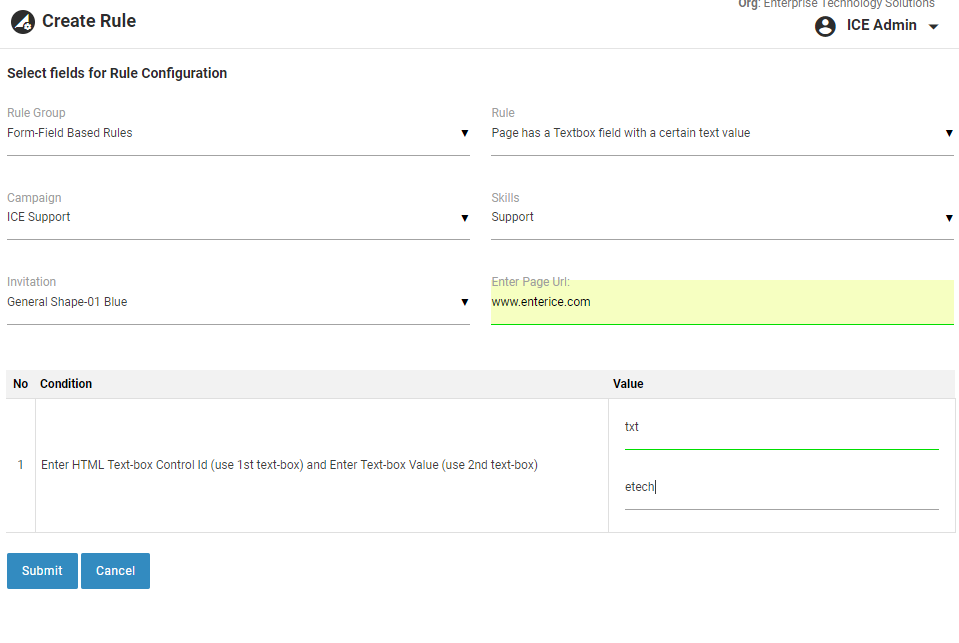Focus the Enter Page Url field

[x=721, y=302]
